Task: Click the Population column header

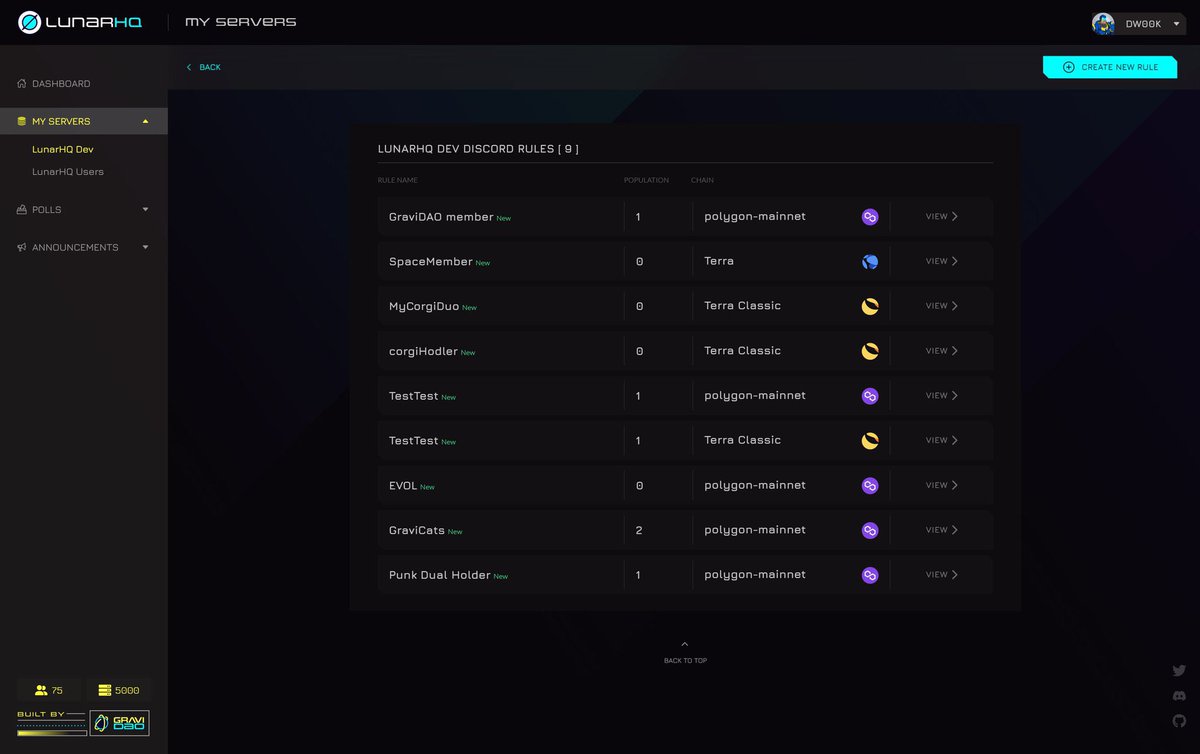Action: tap(646, 180)
